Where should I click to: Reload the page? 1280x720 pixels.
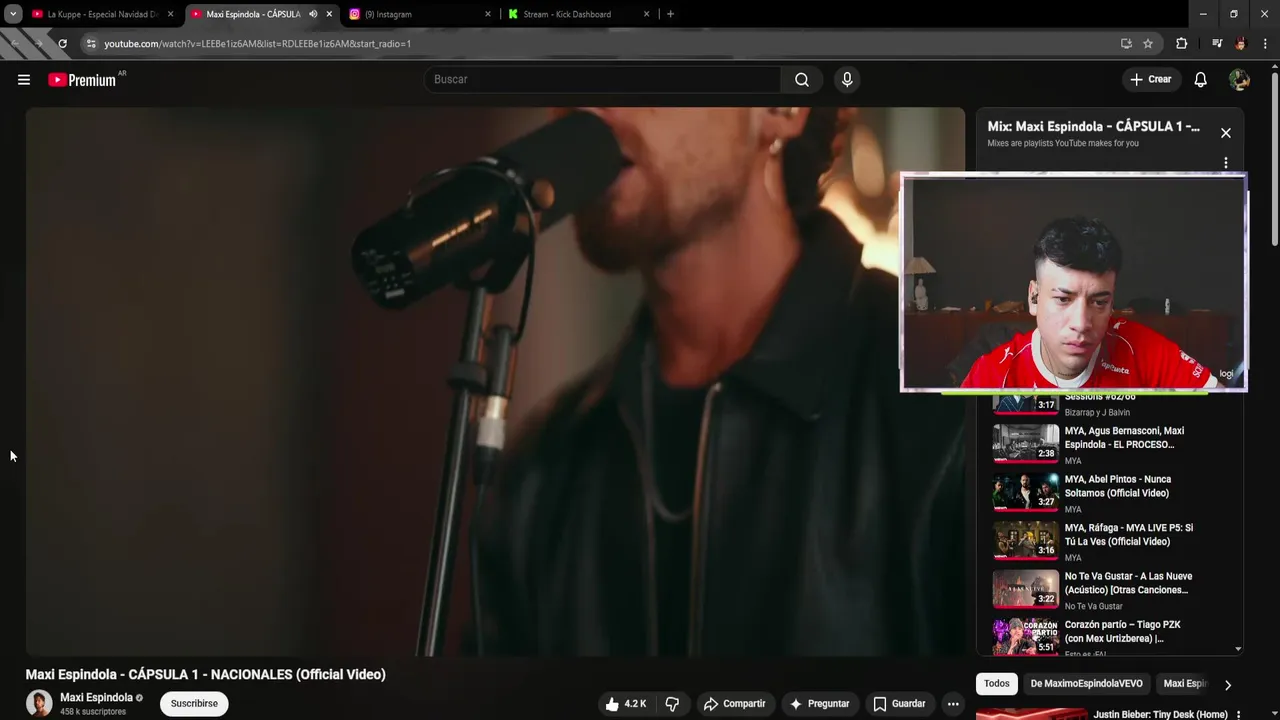tap(62, 44)
